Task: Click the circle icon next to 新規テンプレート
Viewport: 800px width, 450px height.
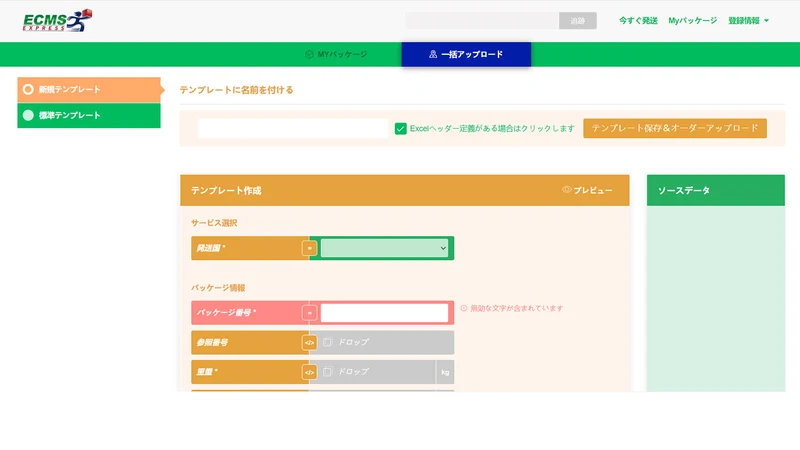Action: [28, 89]
